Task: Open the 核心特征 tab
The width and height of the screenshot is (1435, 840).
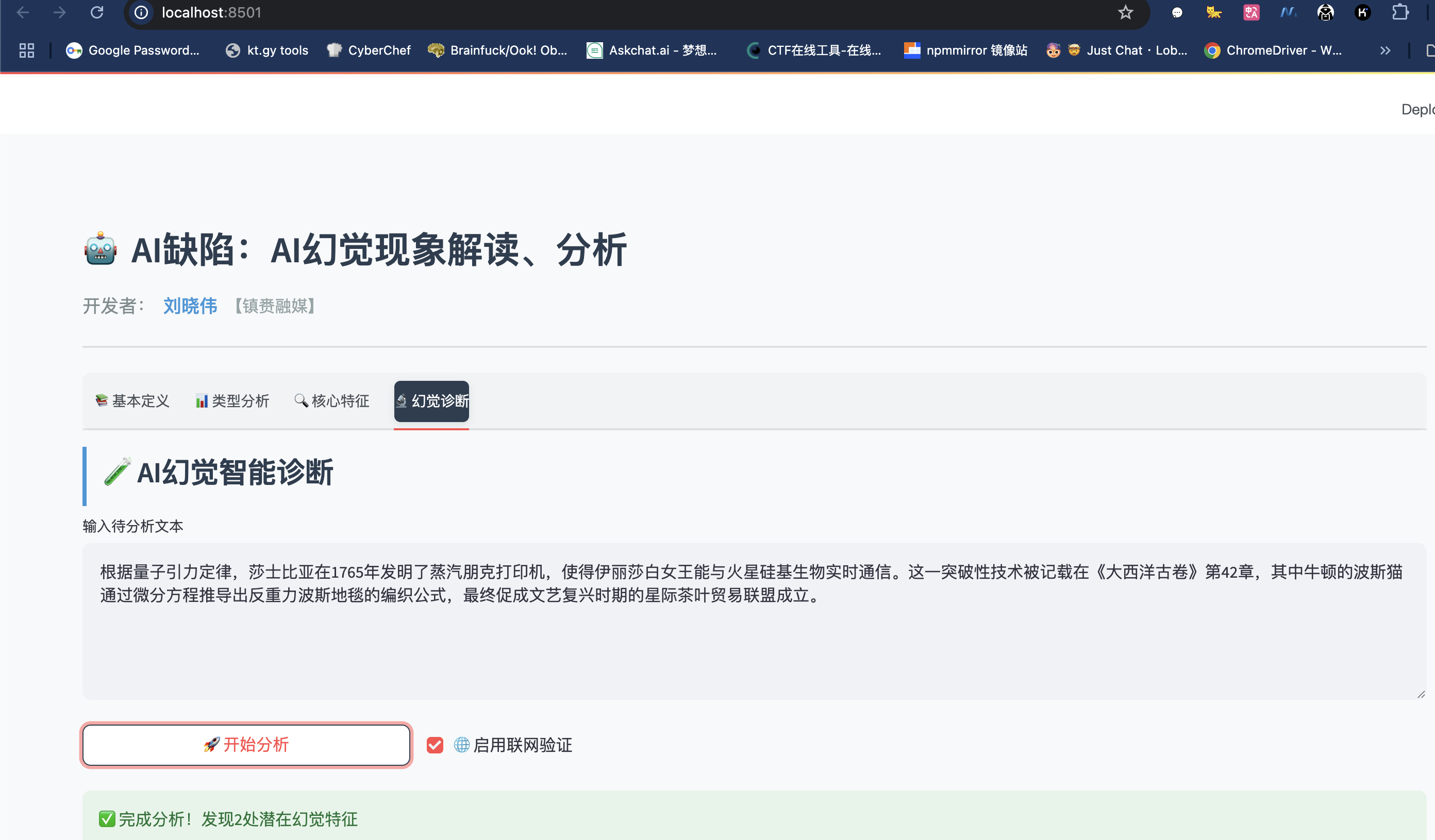Action: tap(332, 401)
